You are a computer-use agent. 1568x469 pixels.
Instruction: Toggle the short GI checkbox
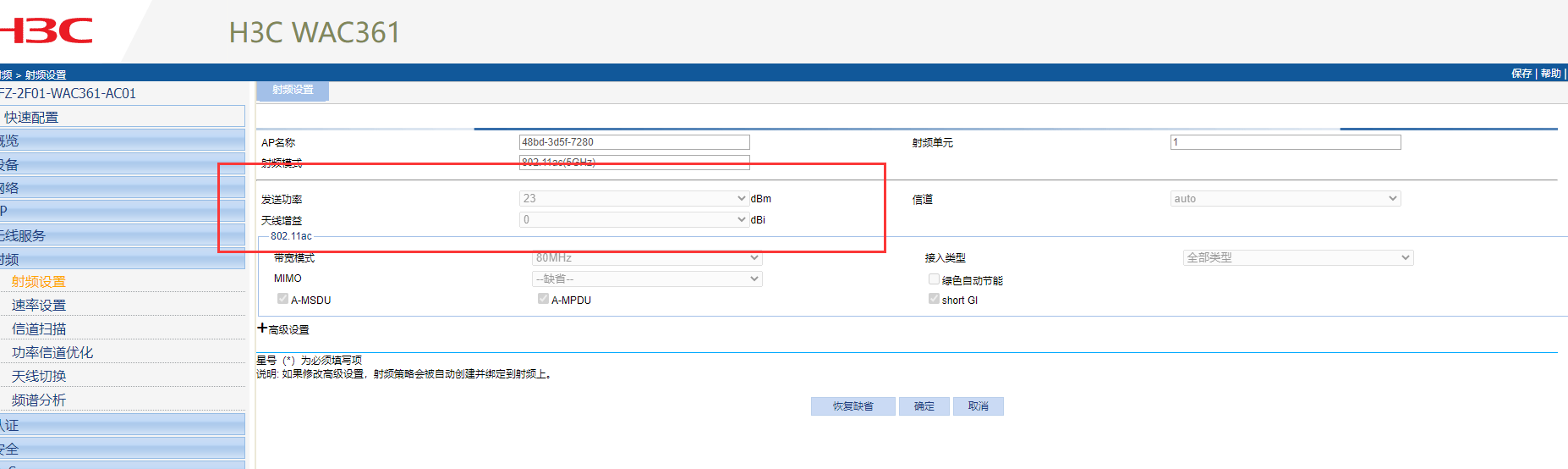click(x=934, y=299)
